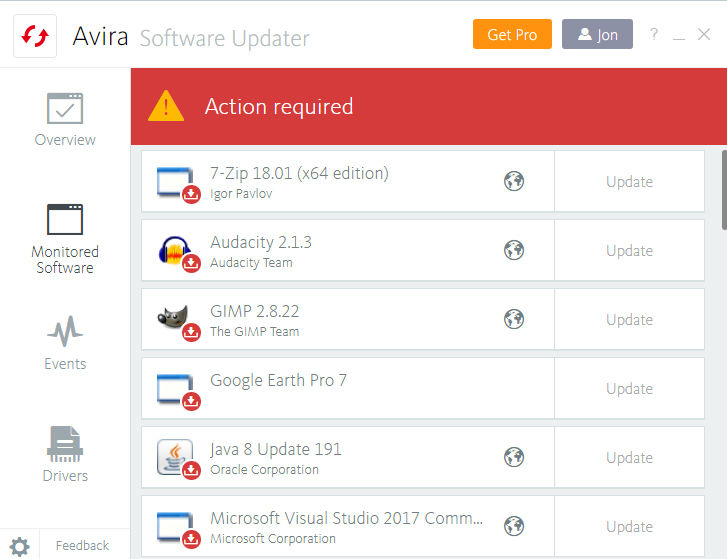Open help via the question mark
This screenshot has width=727, height=559.
(654, 34)
